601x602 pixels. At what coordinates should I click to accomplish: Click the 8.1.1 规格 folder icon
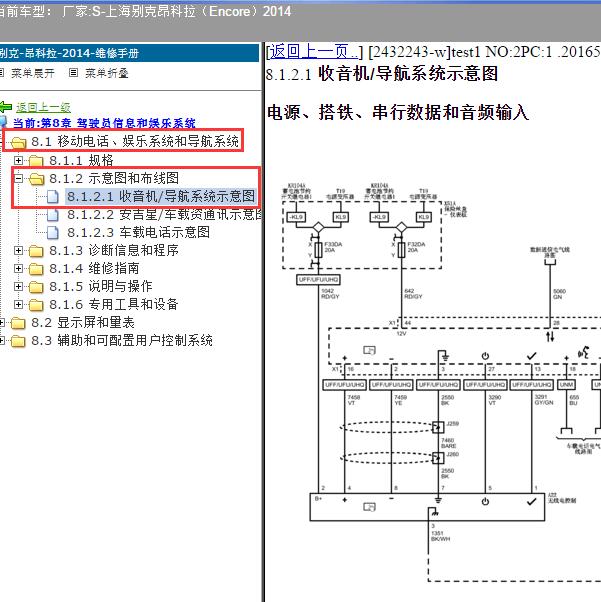(36, 160)
